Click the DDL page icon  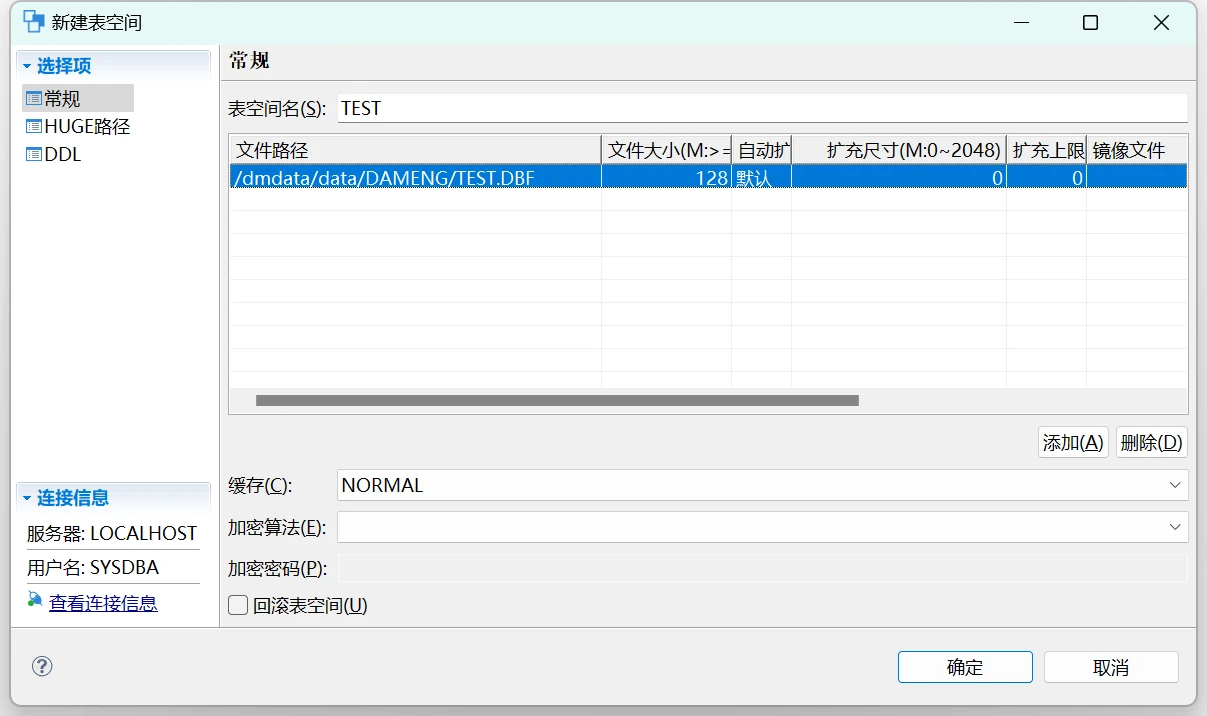click(34, 155)
